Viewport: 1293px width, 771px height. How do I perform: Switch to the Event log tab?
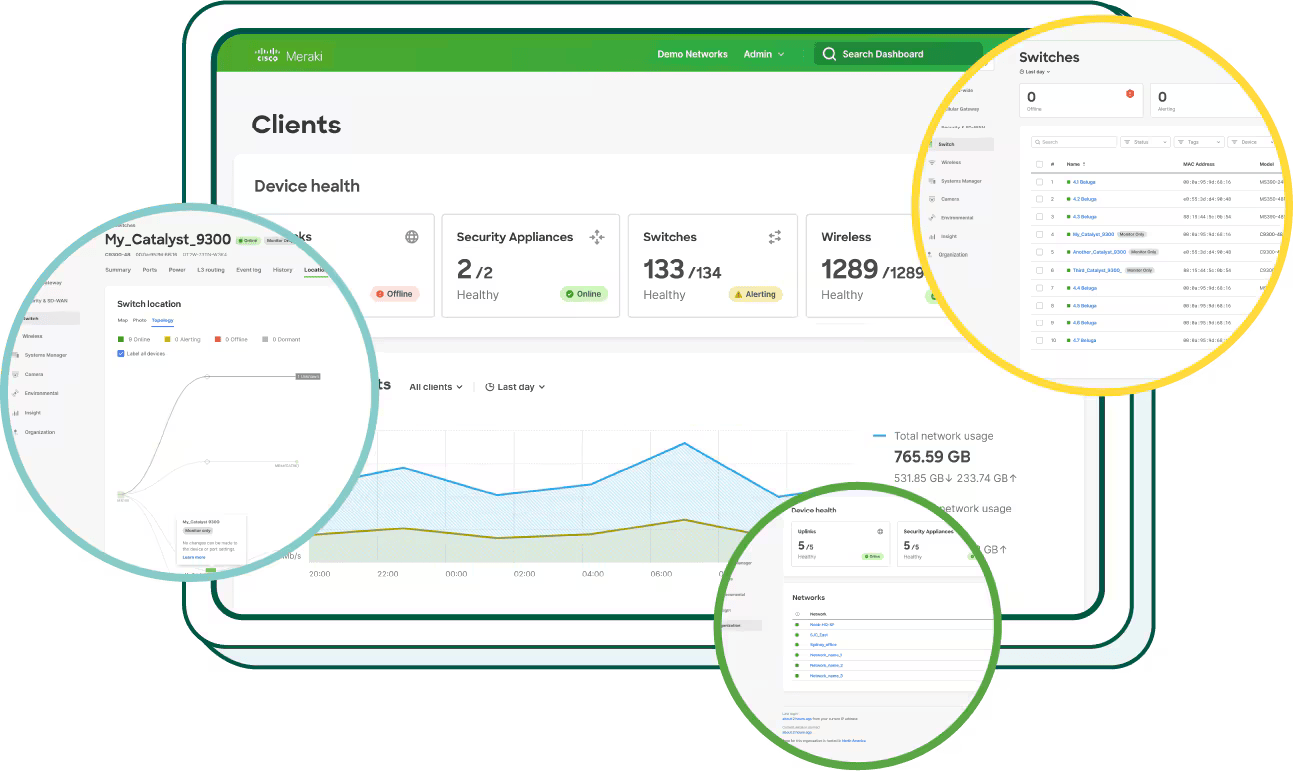click(248, 270)
